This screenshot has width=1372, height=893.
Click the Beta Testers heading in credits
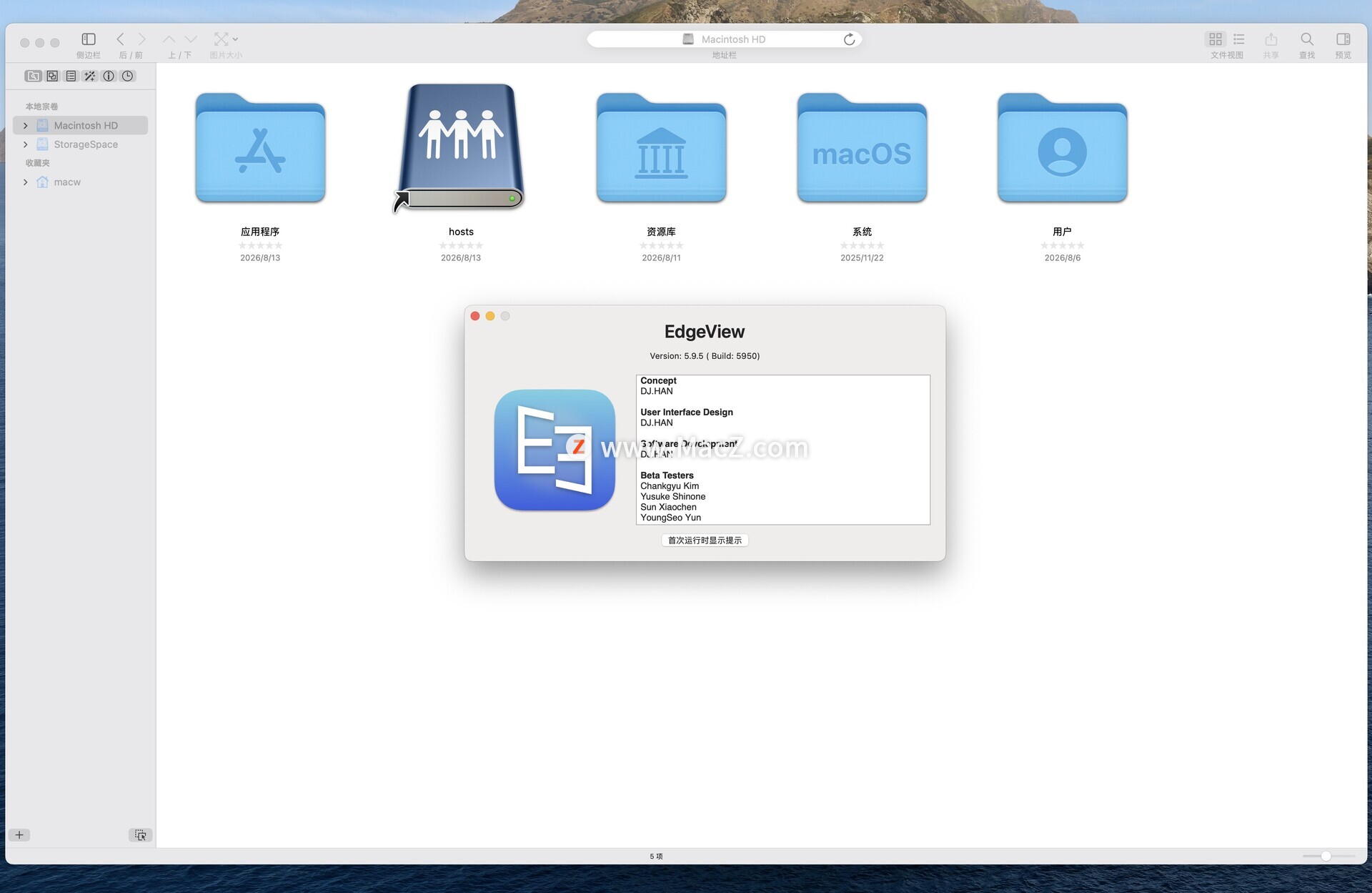point(667,475)
